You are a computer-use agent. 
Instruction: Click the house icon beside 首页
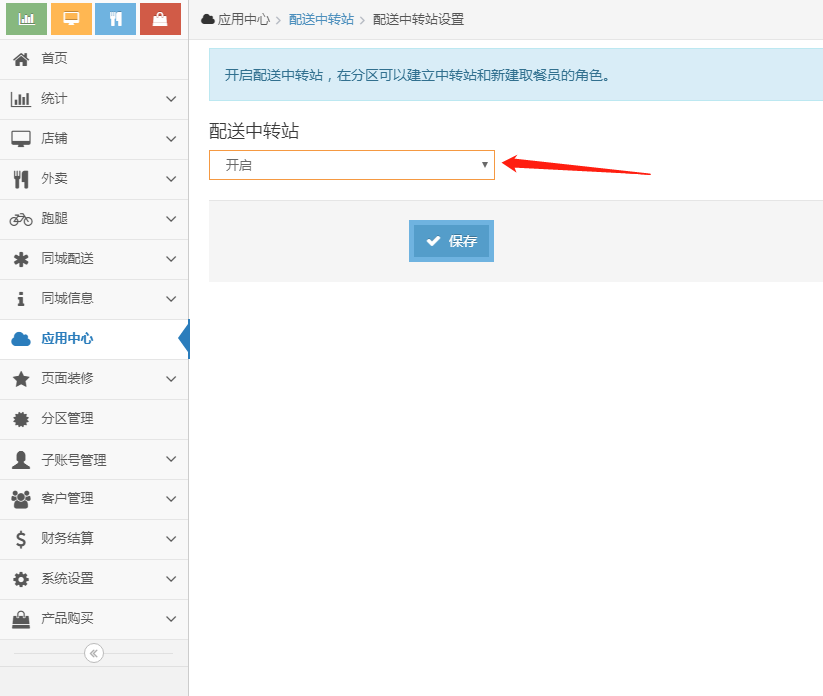[x=21, y=59]
